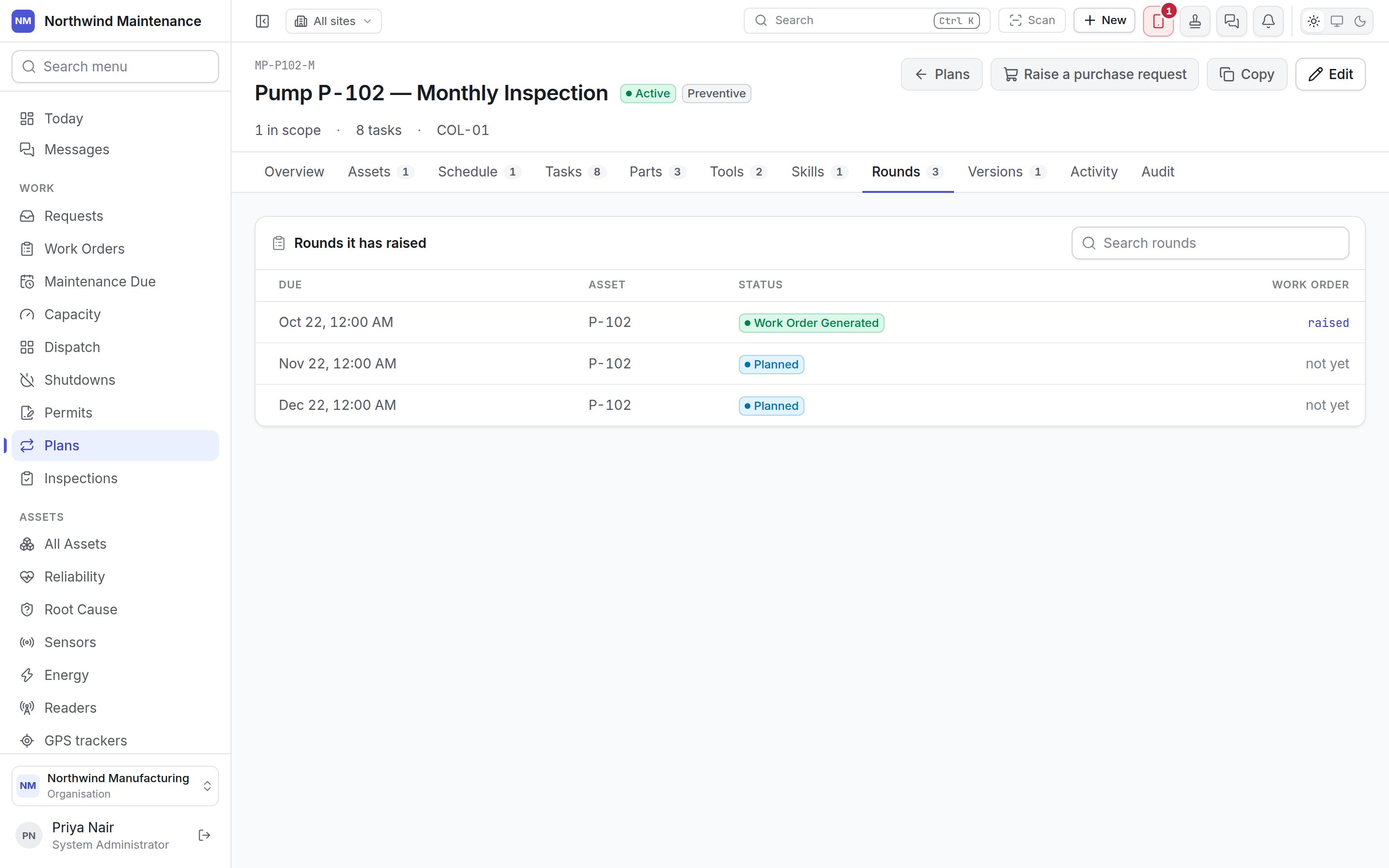Image resolution: width=1389 pixels, height=868 pixels.
Task: Click the stamp approvals icon
Action: (x=1195, y=21)
